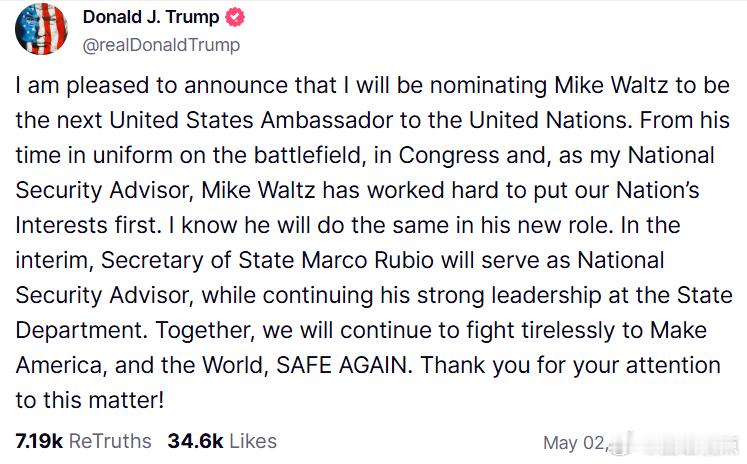Click the final line 'to this matter!'
The image size is (747, 464).
click(88, 400)
